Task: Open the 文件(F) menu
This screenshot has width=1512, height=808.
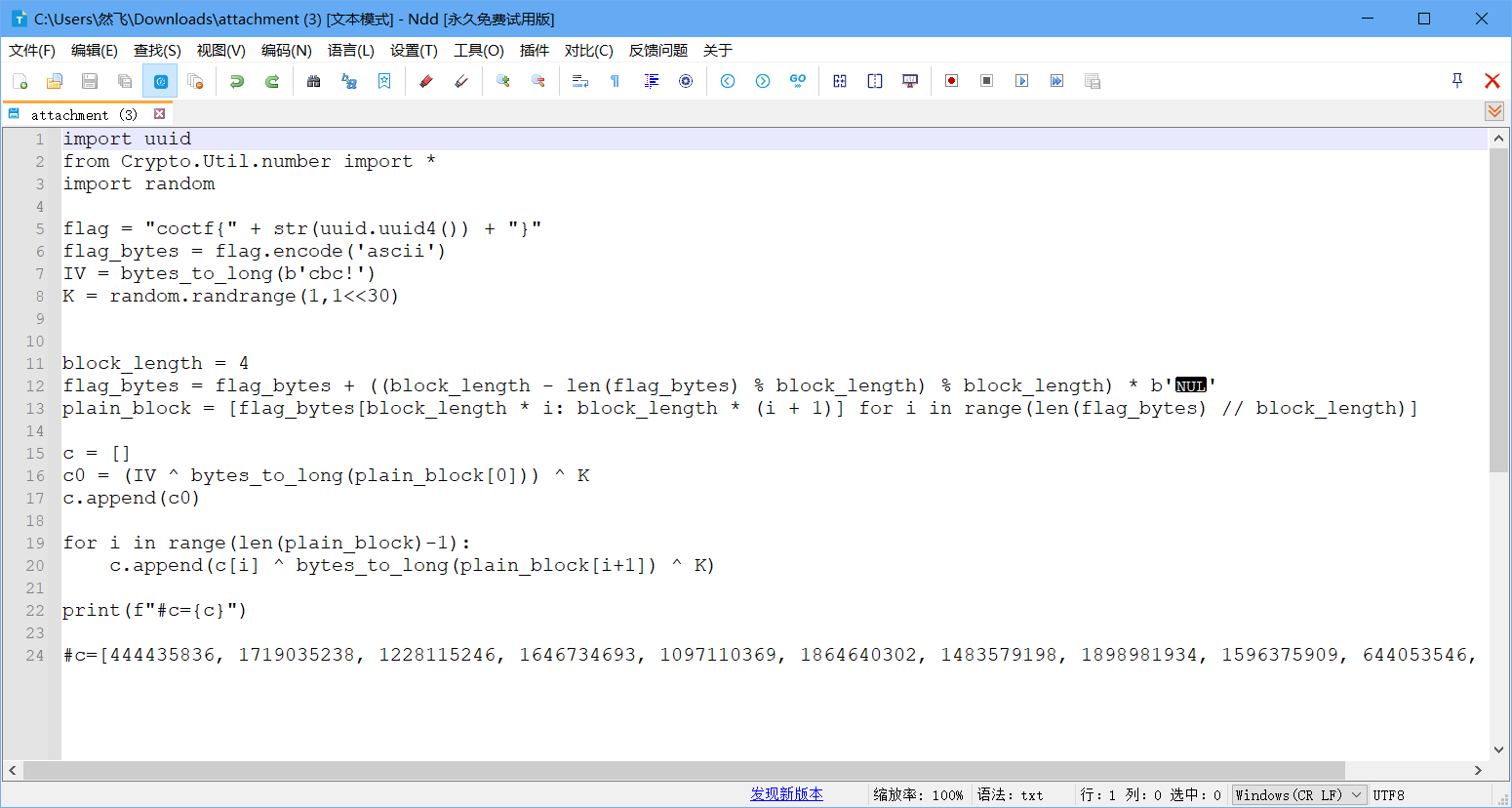Action: click(x=32, y=51)
